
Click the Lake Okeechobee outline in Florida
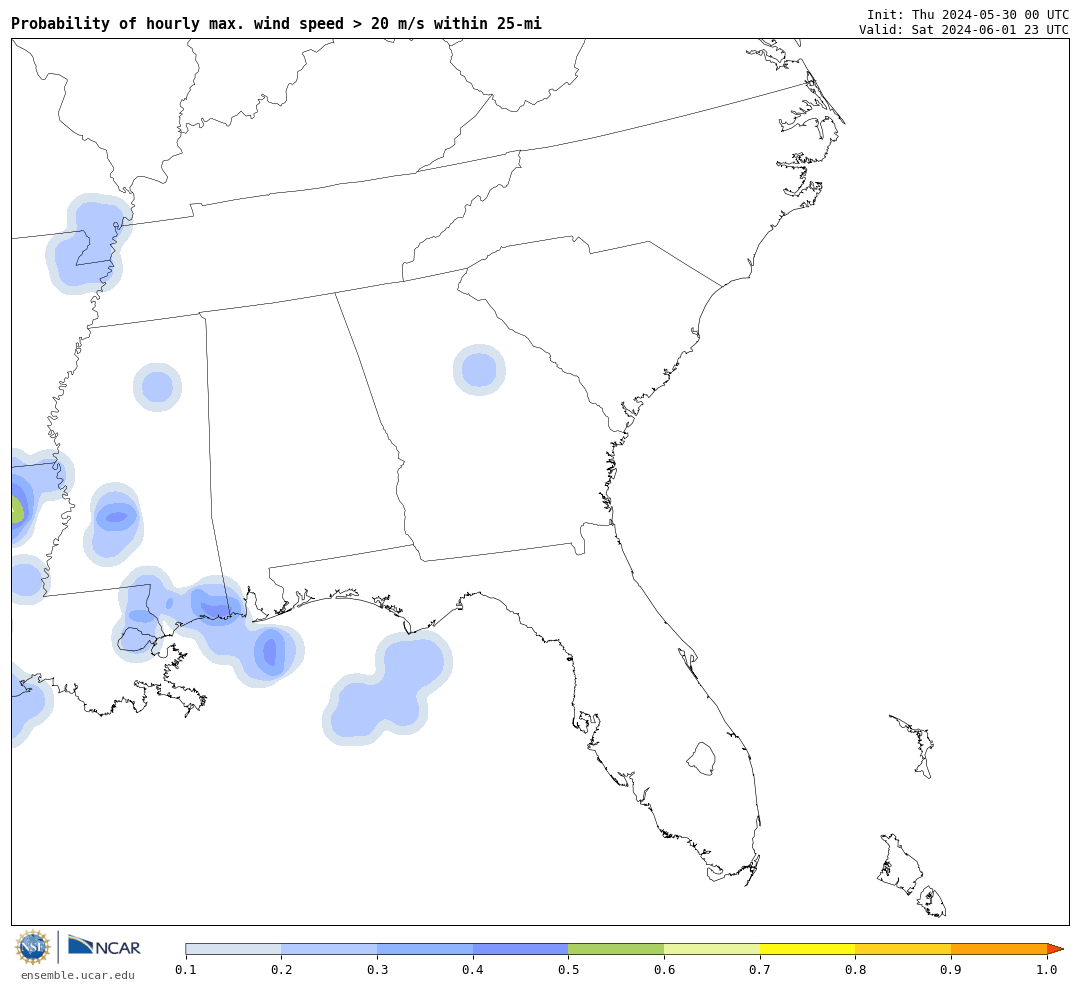click(701, 759)
